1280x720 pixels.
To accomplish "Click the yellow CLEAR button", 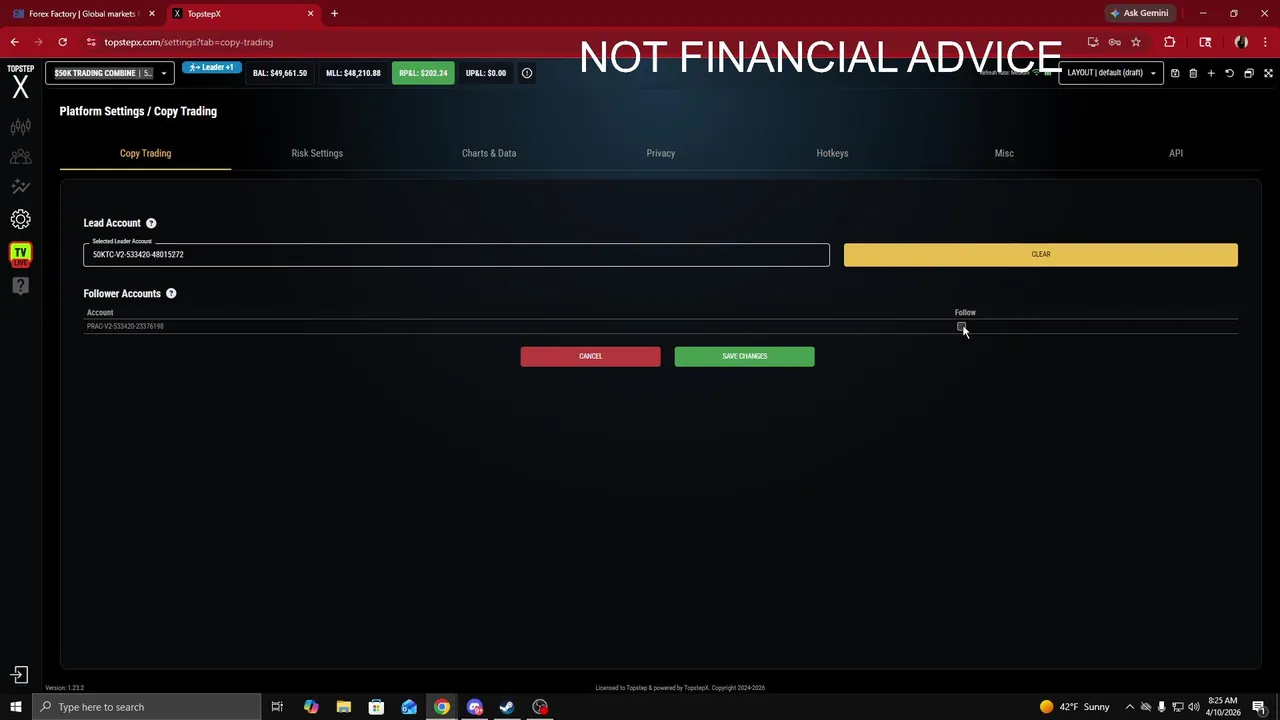I will pyautogui.click(x=1041, y=254).
